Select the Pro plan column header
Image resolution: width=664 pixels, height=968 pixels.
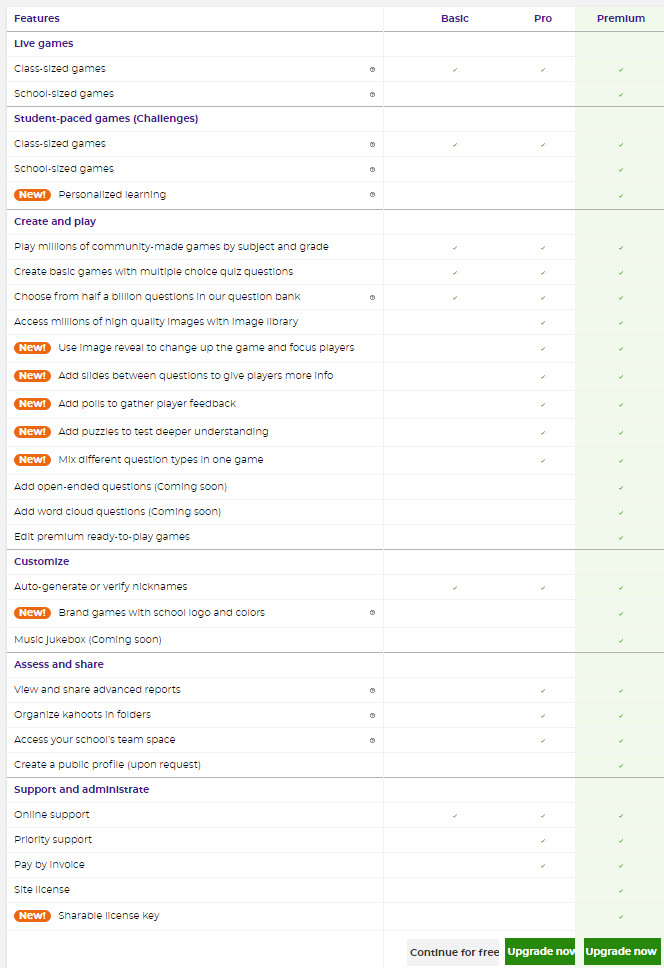coord(543,19)
